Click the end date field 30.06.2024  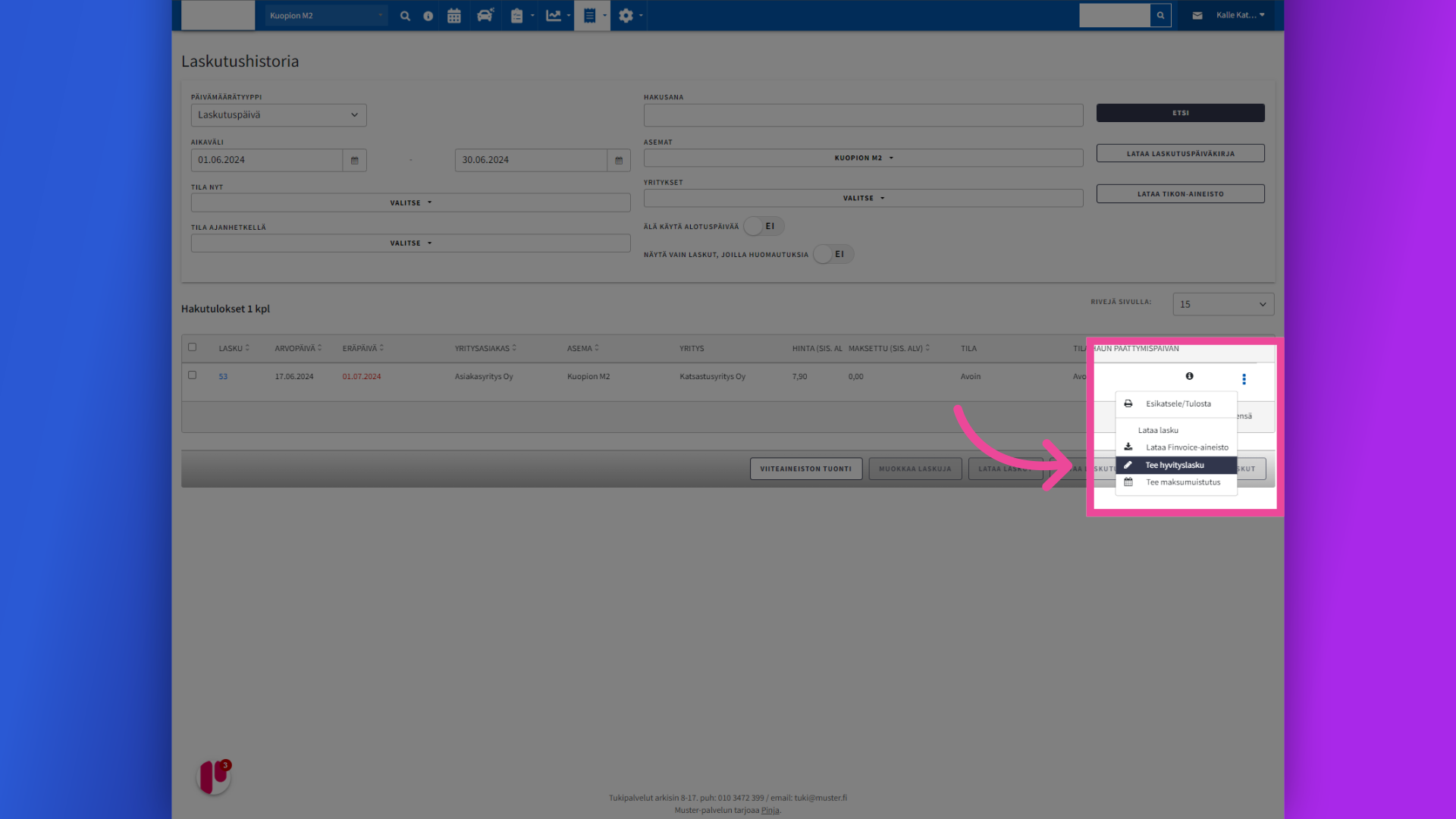[x=531, y=160]
